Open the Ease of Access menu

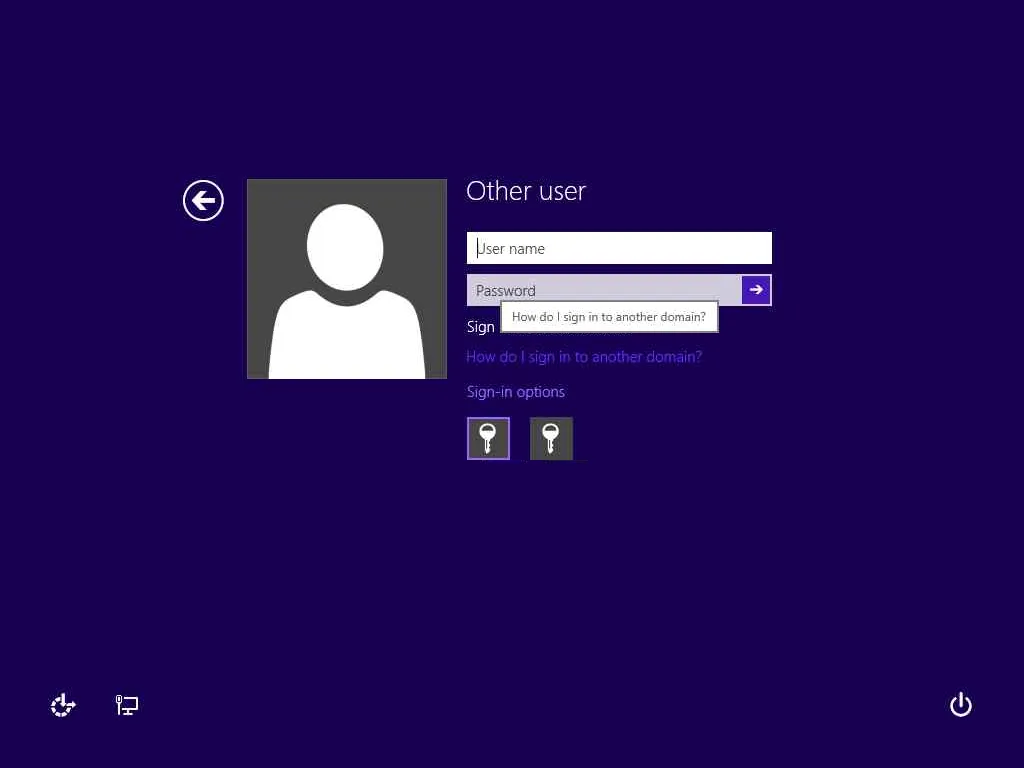[x=63, y=705]
